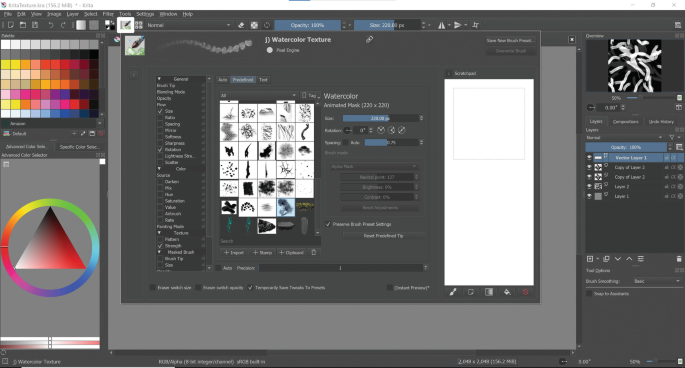
Task: Open Brush Smoothing Basic dropdown
Action: click(657, 281)
